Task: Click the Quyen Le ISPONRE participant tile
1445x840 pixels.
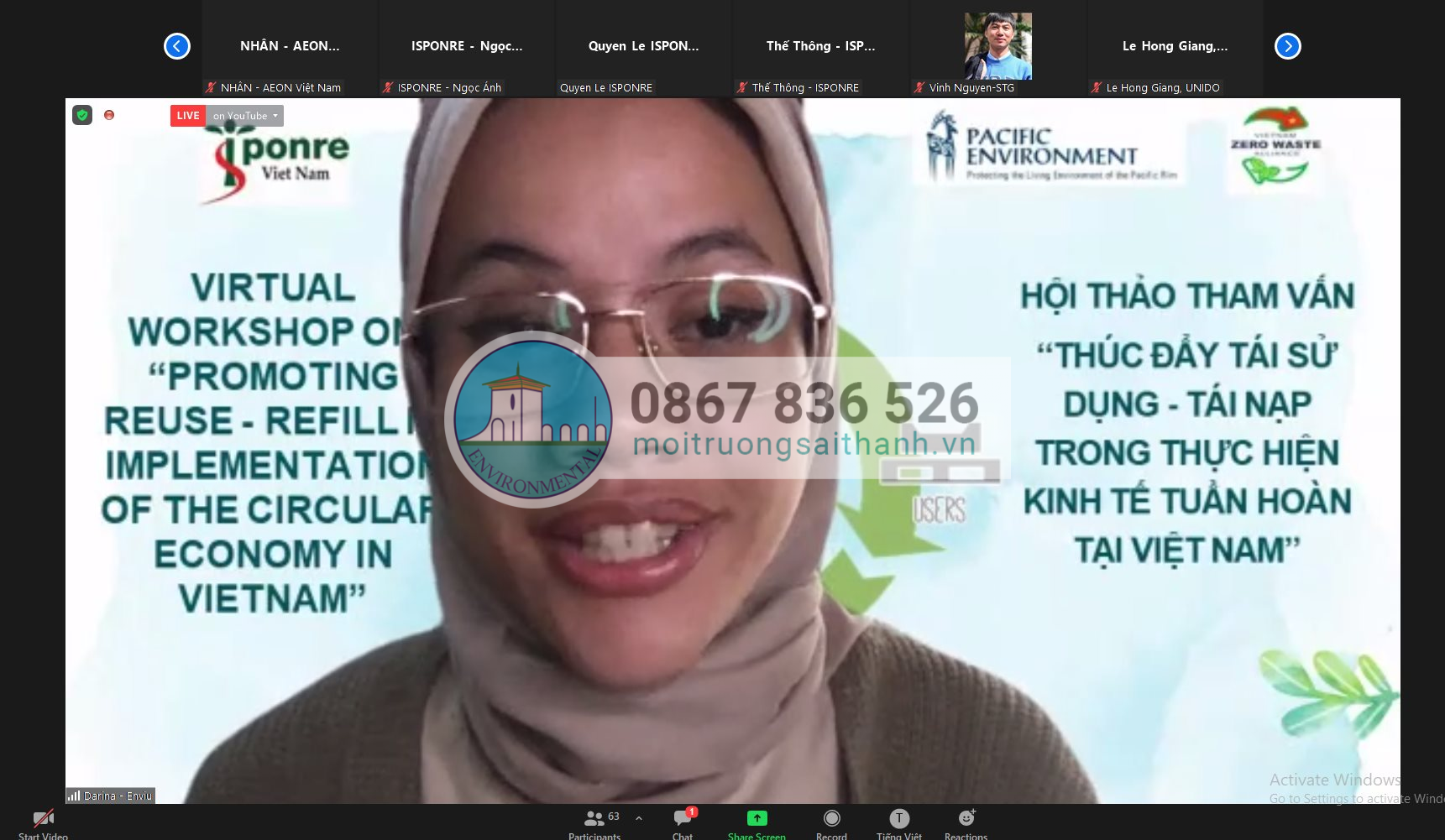Action: [643, 47]
